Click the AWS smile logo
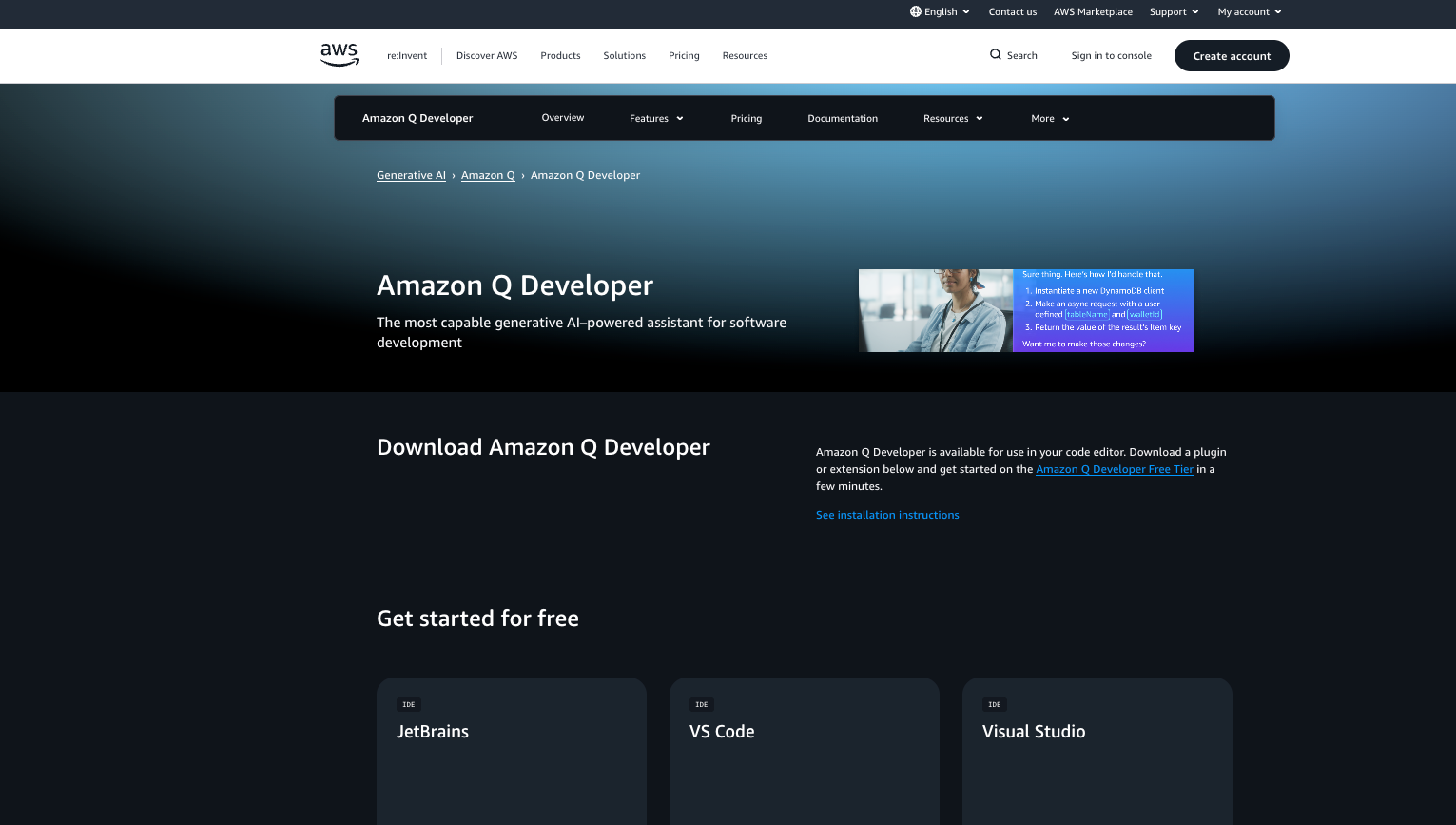This screenshot has width=1456, height=825. pyautogui.click(x=339, y=55)
